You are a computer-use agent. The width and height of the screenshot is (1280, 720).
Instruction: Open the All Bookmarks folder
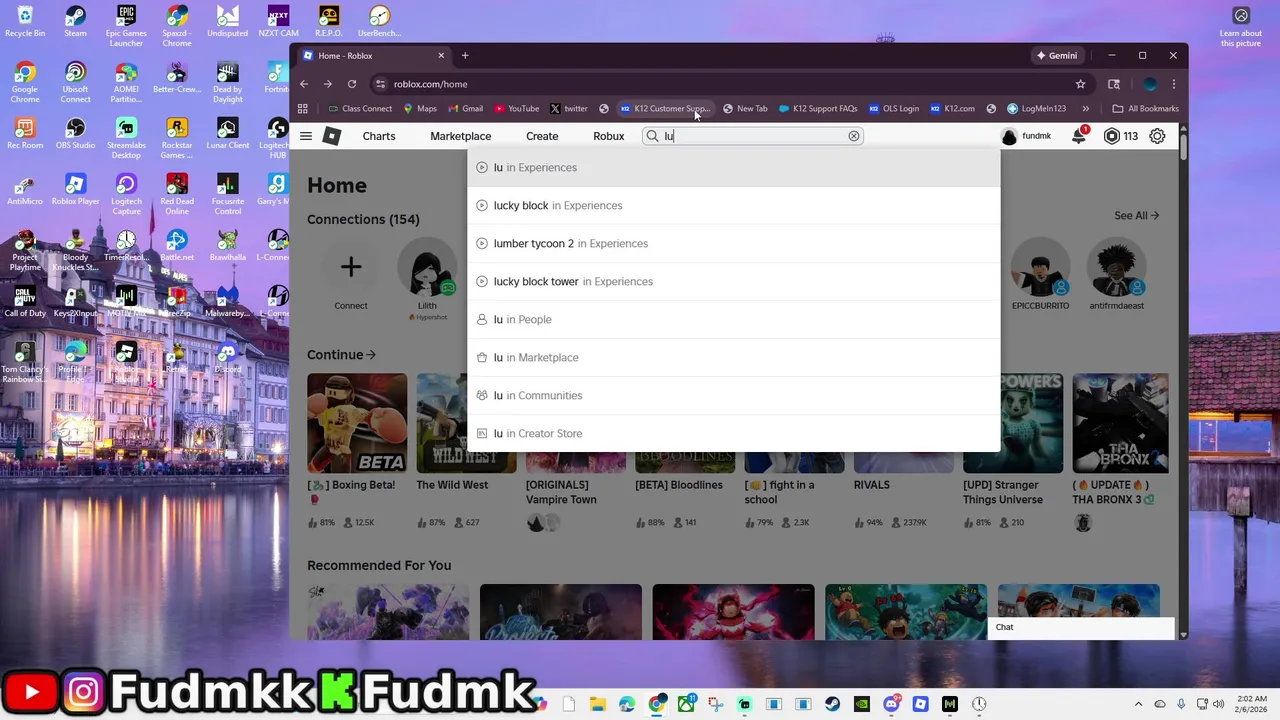(x=1146, y=108)
